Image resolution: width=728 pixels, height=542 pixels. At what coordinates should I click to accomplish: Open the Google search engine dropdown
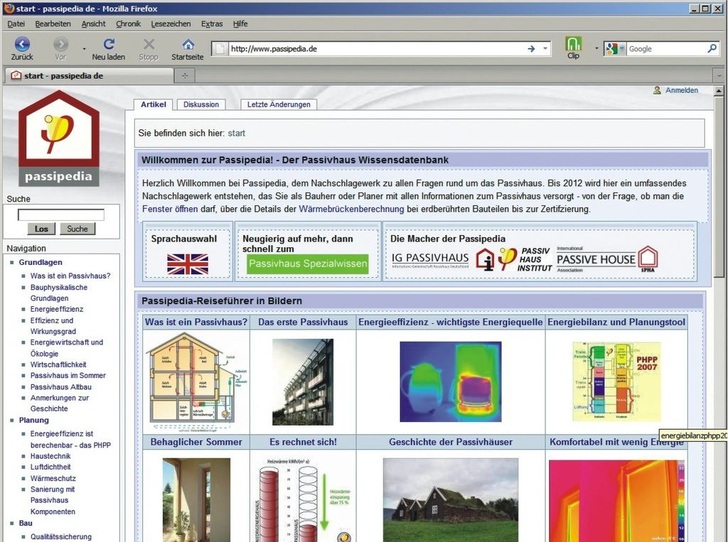click(x=612, y=48)
